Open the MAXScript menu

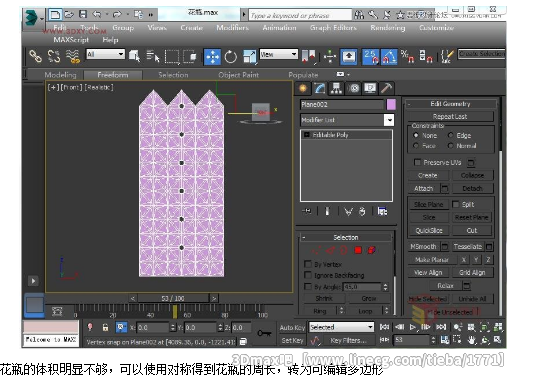[x=71, y=40]
